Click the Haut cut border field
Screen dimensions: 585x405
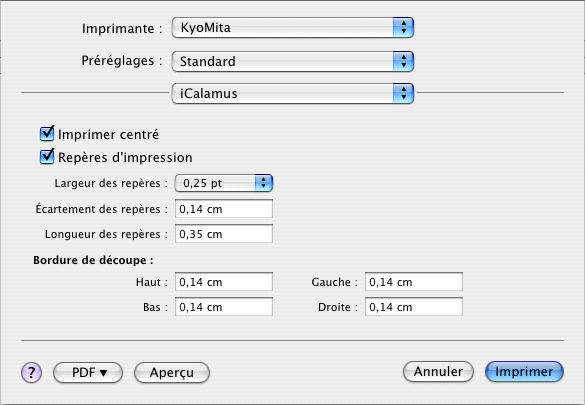tap(224, 282)
